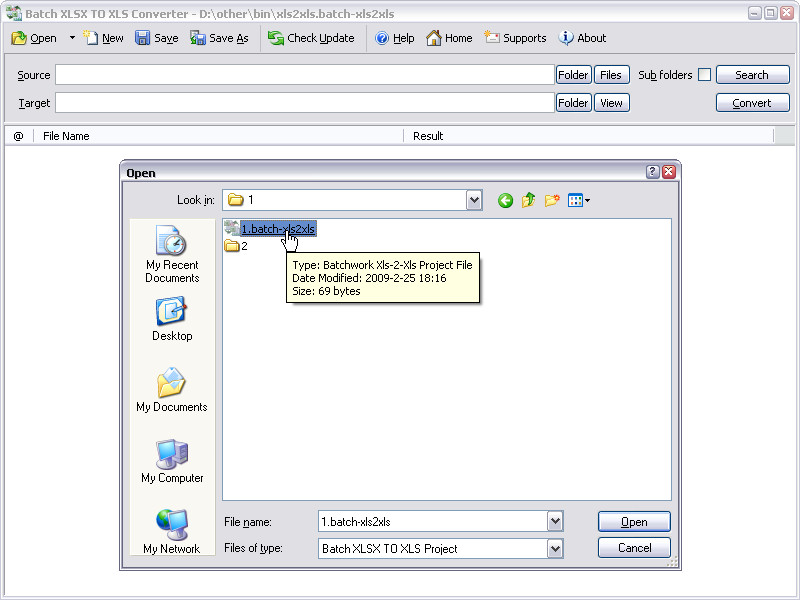This screenshot has height=600, width=800.
Task: Go back to last folder visited
Action: [505, 201]
